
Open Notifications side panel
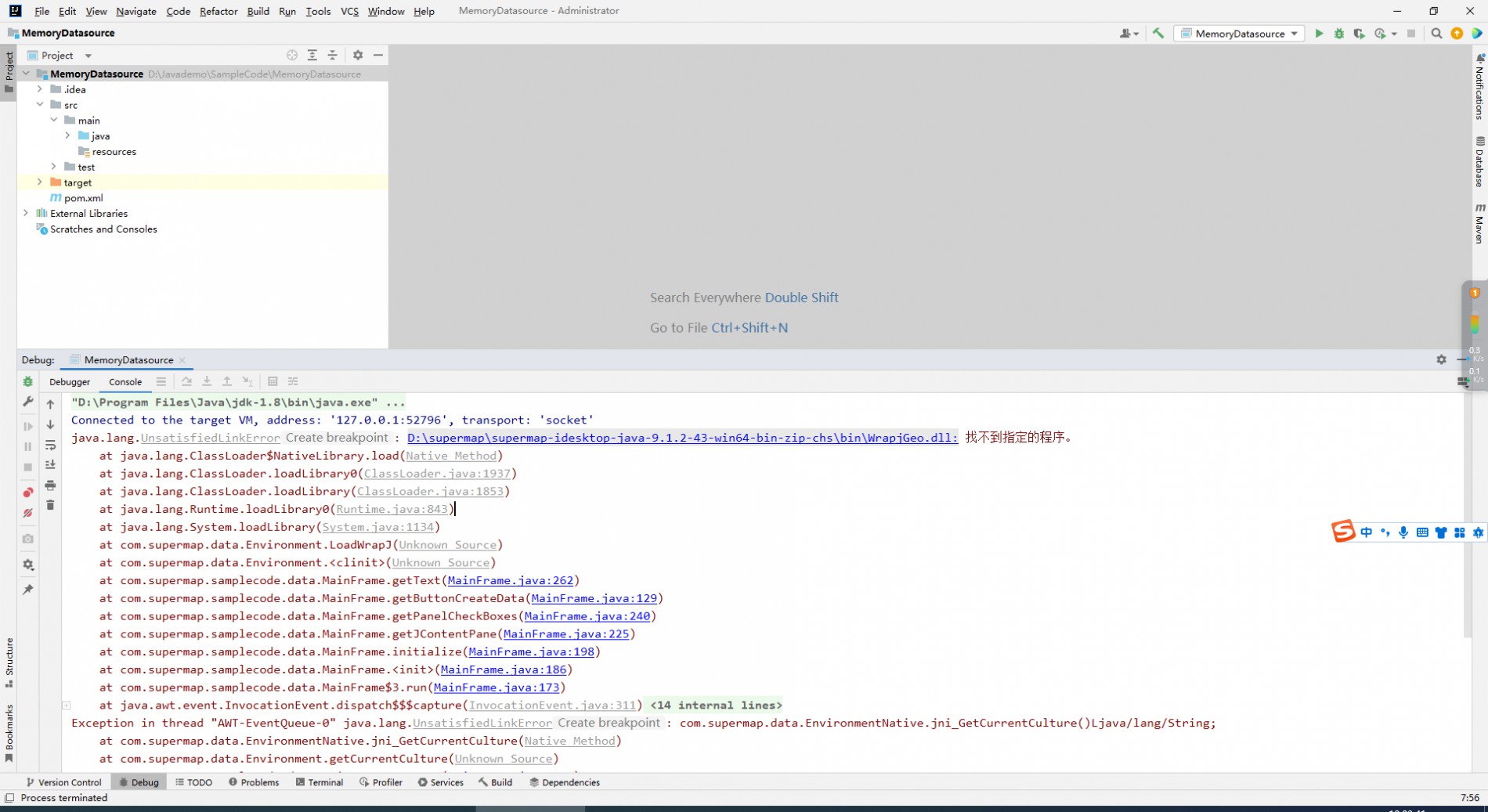1479,86
